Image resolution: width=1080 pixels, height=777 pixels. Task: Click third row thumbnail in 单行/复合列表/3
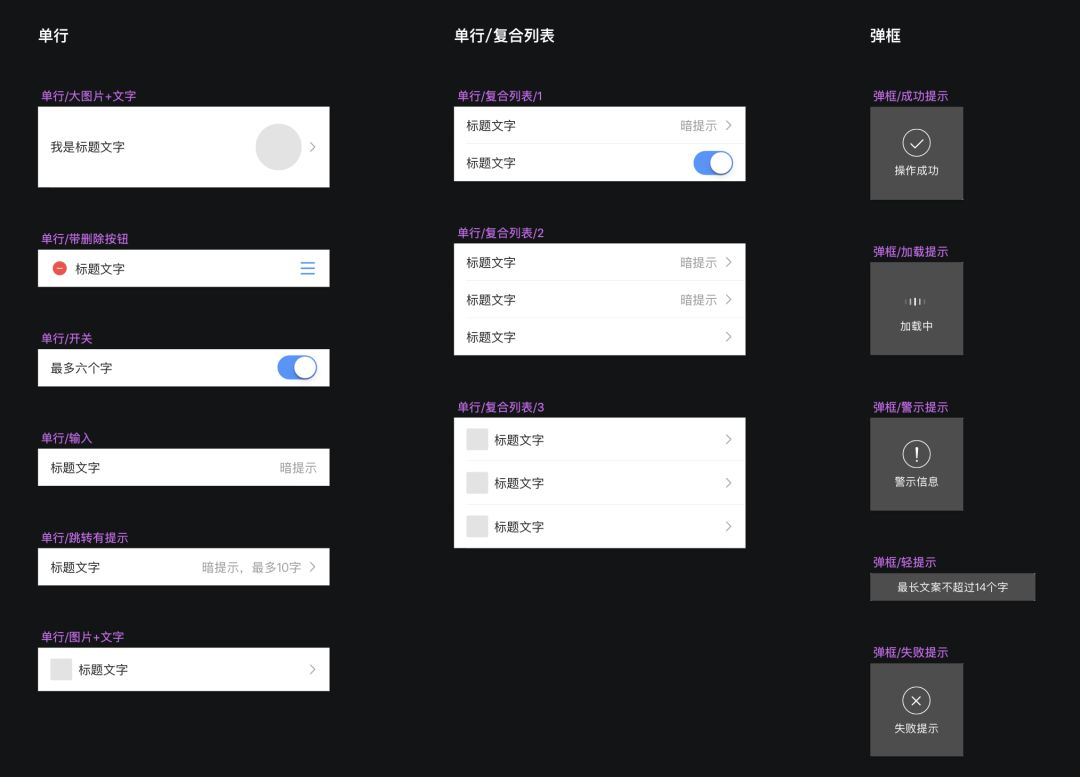pyautogui.click(x=477, y=526)
